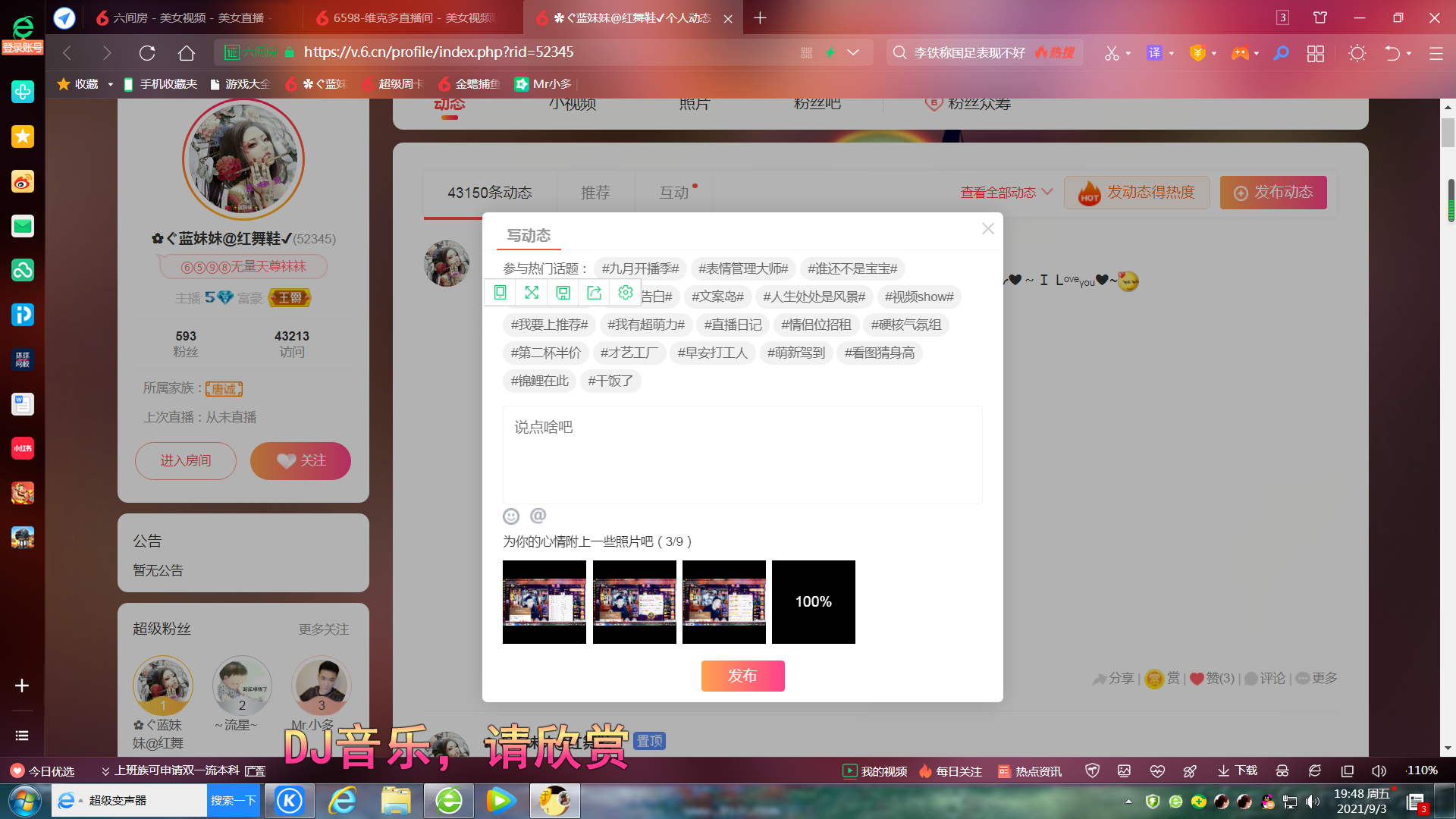Open the Word document icon in sidebar
This screenshot has width=1456, height=819.
tap(23, 404)
